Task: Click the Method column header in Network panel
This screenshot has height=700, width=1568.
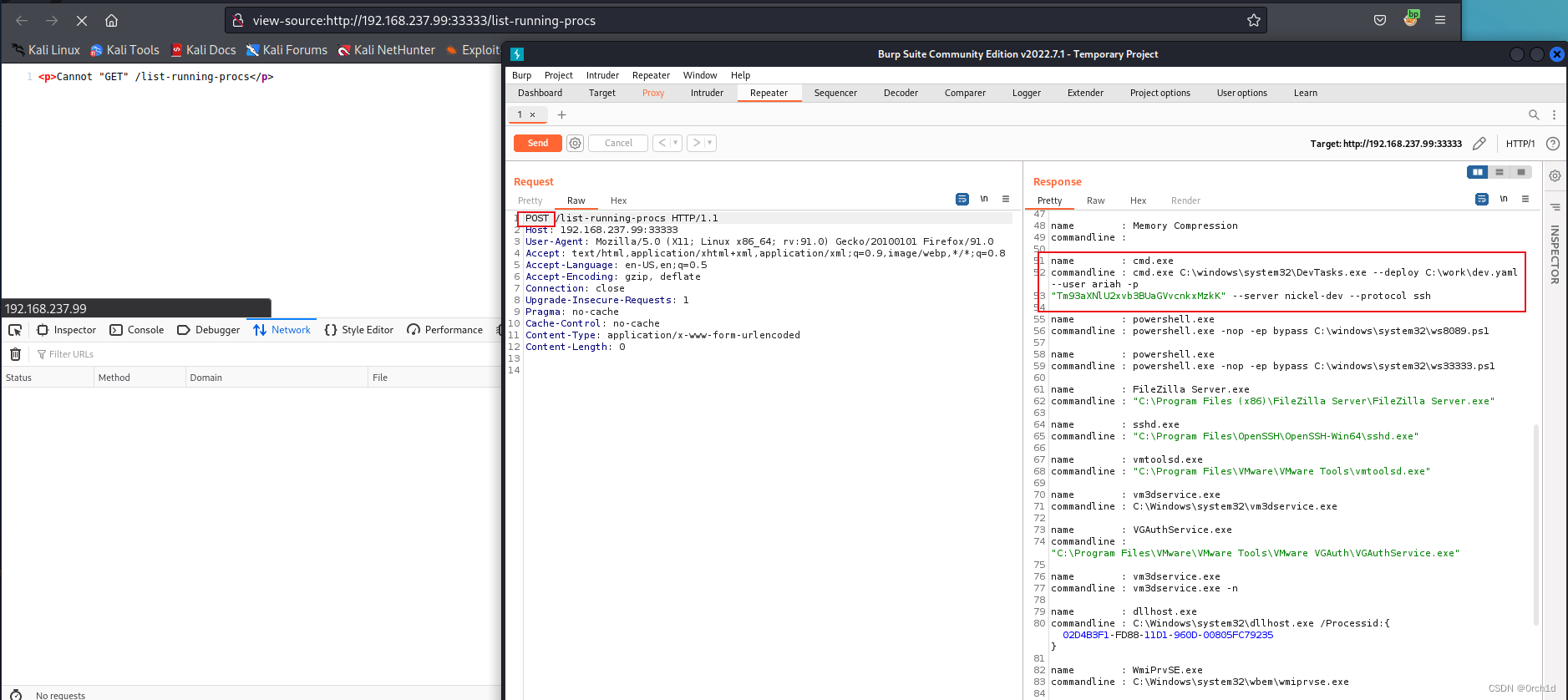Action: [x=140, y=378]
